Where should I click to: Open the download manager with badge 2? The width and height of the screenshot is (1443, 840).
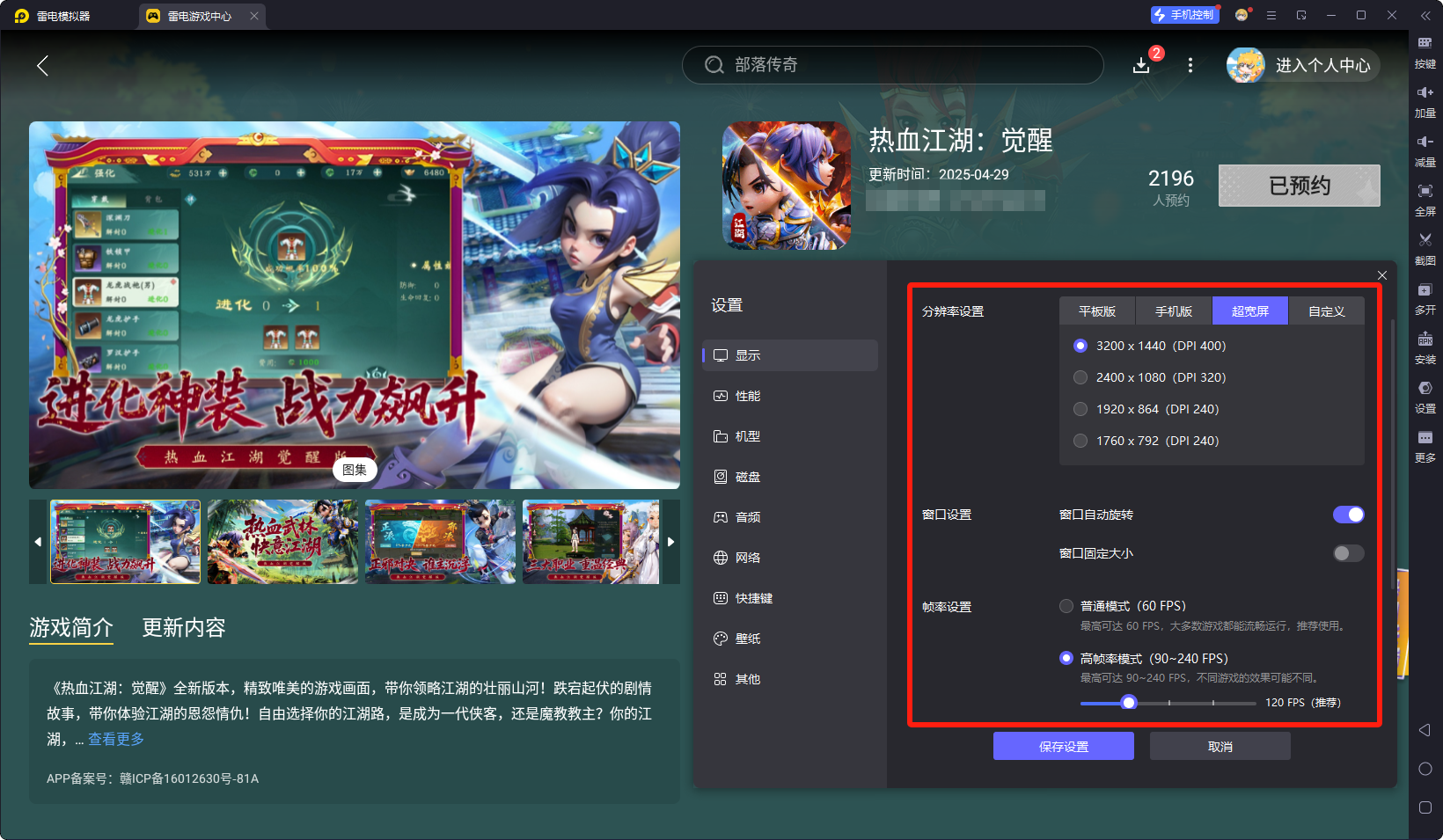click(1141, 65)
